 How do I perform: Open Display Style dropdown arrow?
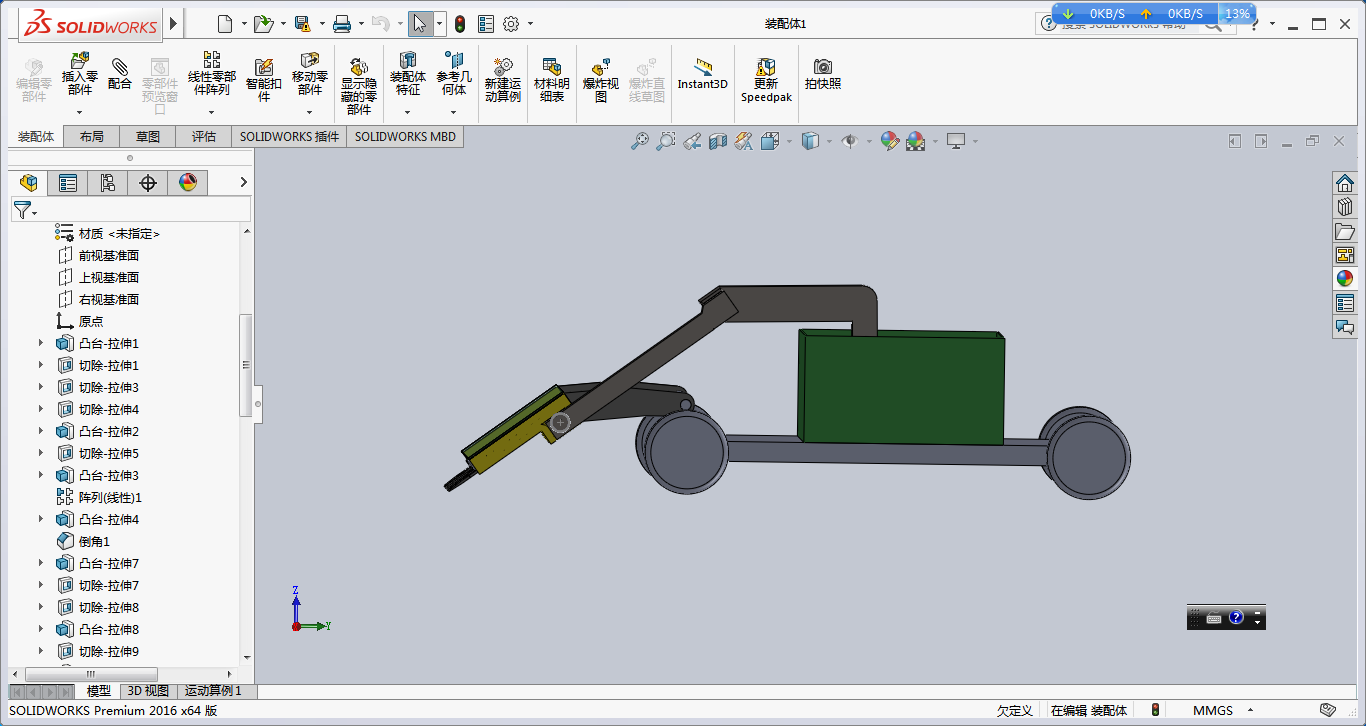830,142
